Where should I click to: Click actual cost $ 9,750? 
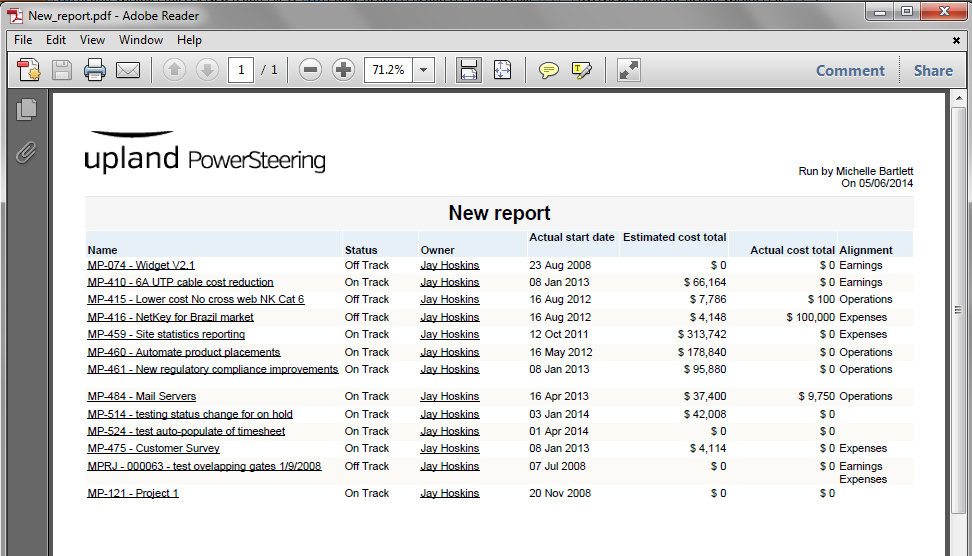816,396
